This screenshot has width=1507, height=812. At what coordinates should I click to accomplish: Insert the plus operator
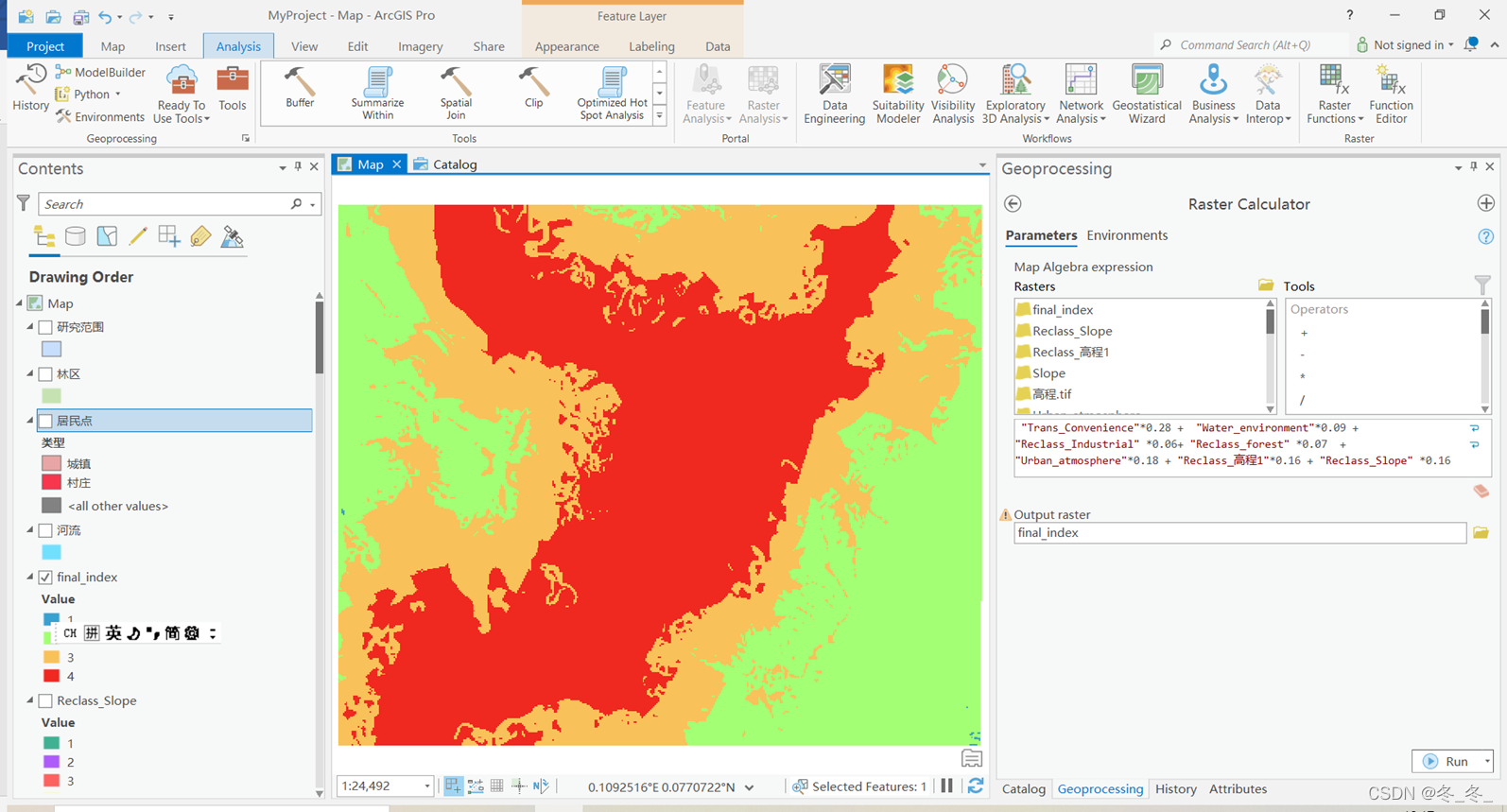click(x=1304, y=333)
